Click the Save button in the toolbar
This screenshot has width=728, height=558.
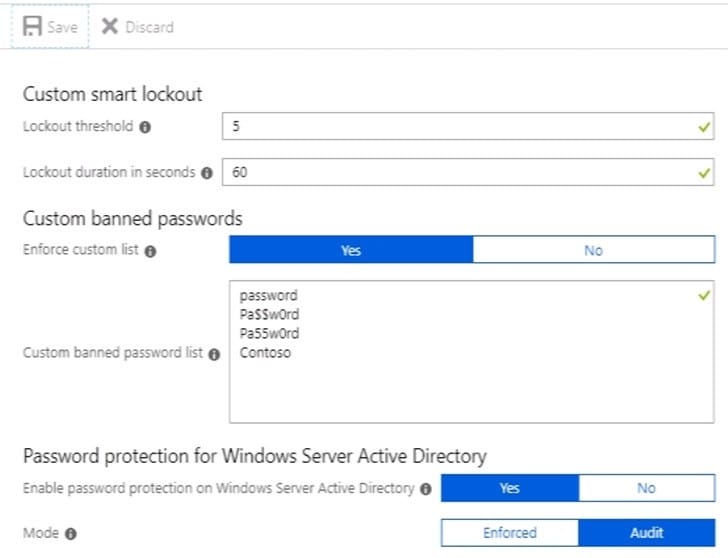[x=50, y=27]
